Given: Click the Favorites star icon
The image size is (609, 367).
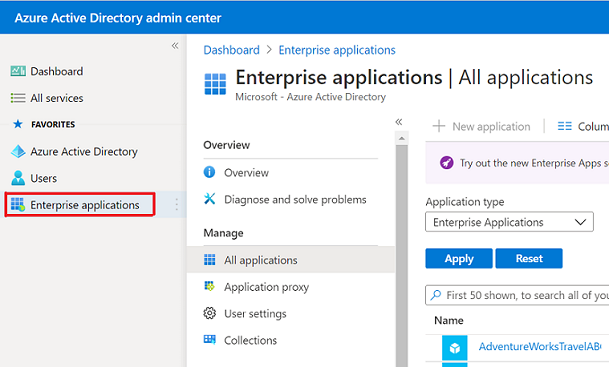Looking at the screenshot, I should coord(18,124).
